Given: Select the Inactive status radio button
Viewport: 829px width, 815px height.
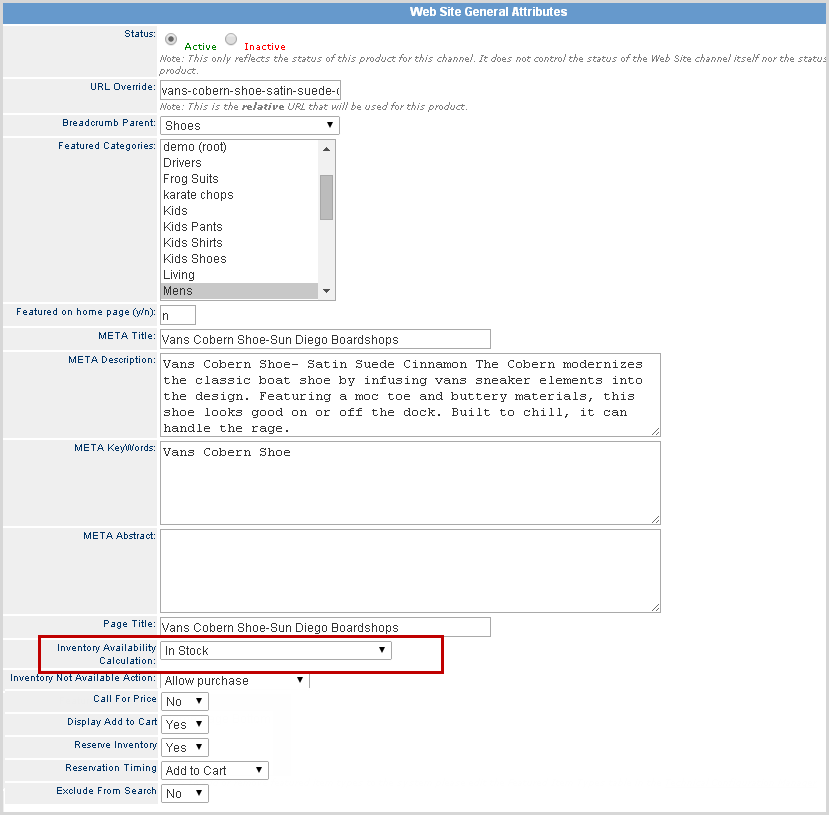Looking at the screenshot, I should [231, 40].
